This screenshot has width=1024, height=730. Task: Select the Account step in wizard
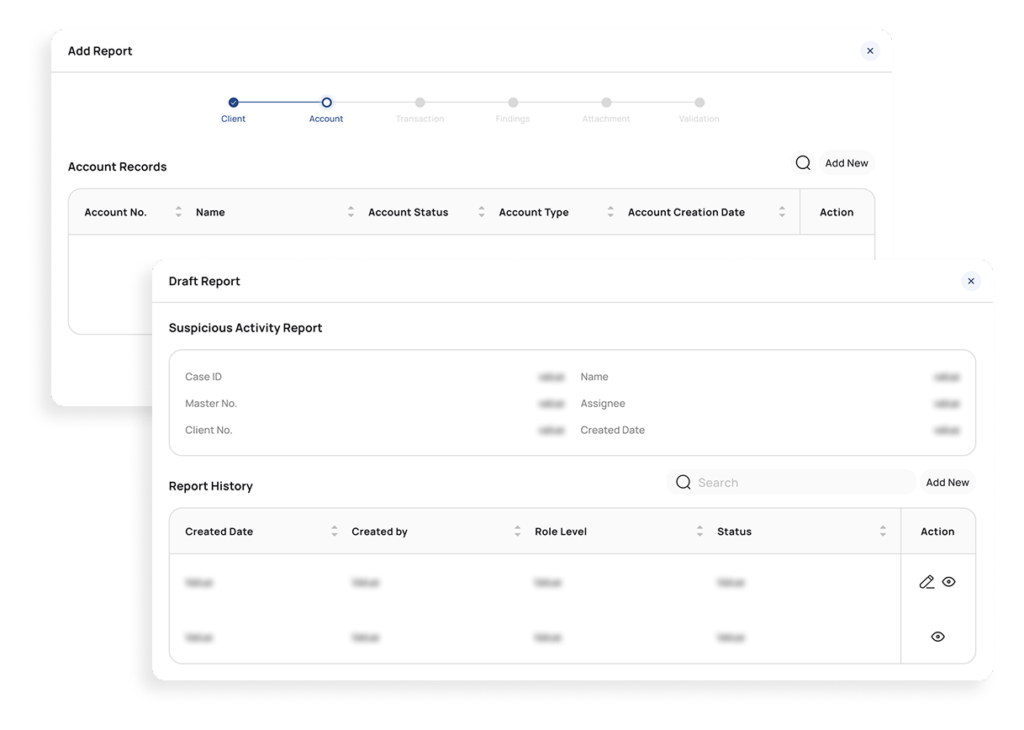click(x=326, y=102)
